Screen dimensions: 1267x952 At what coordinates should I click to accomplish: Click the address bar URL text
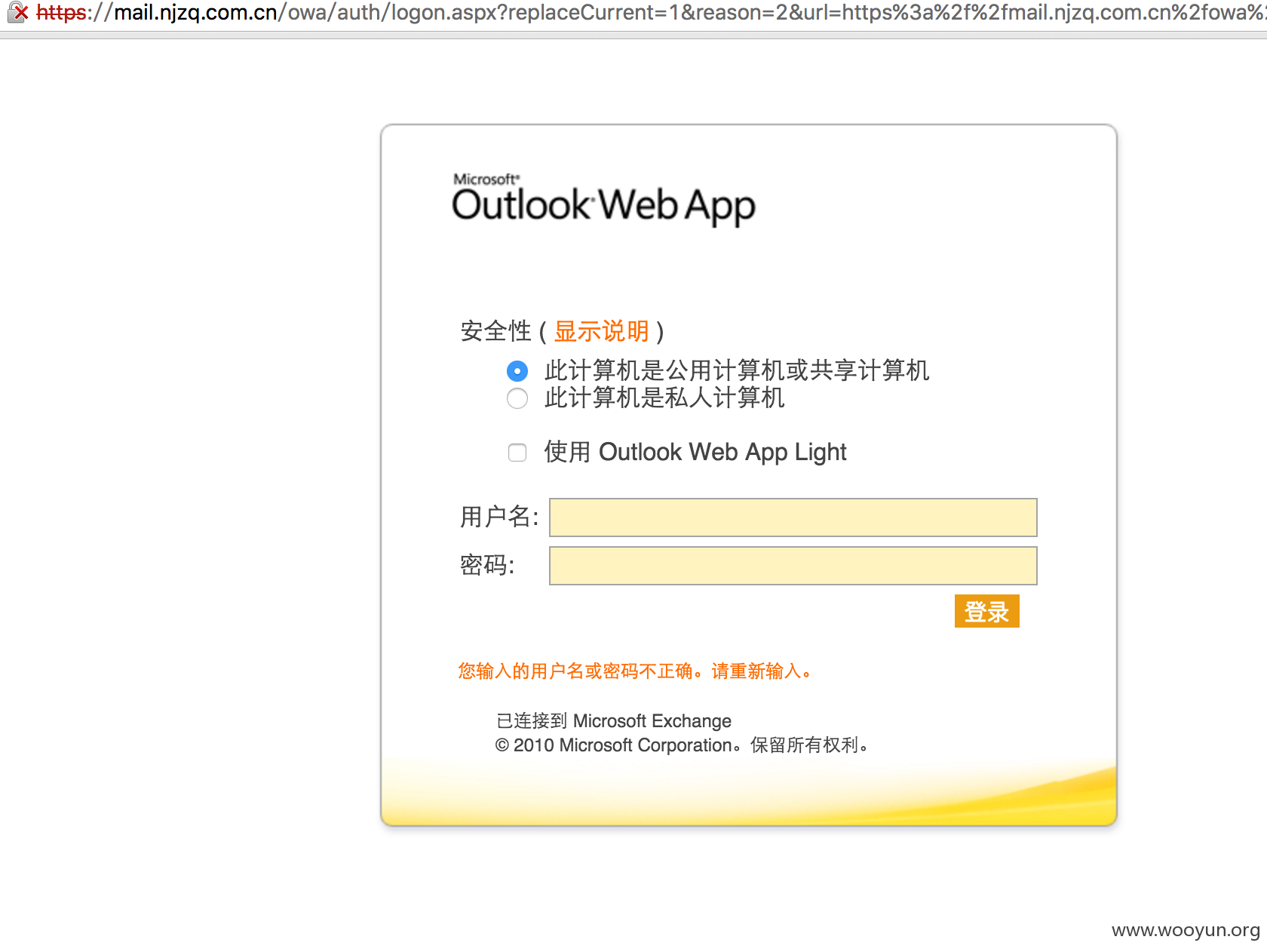pos(652,12)
